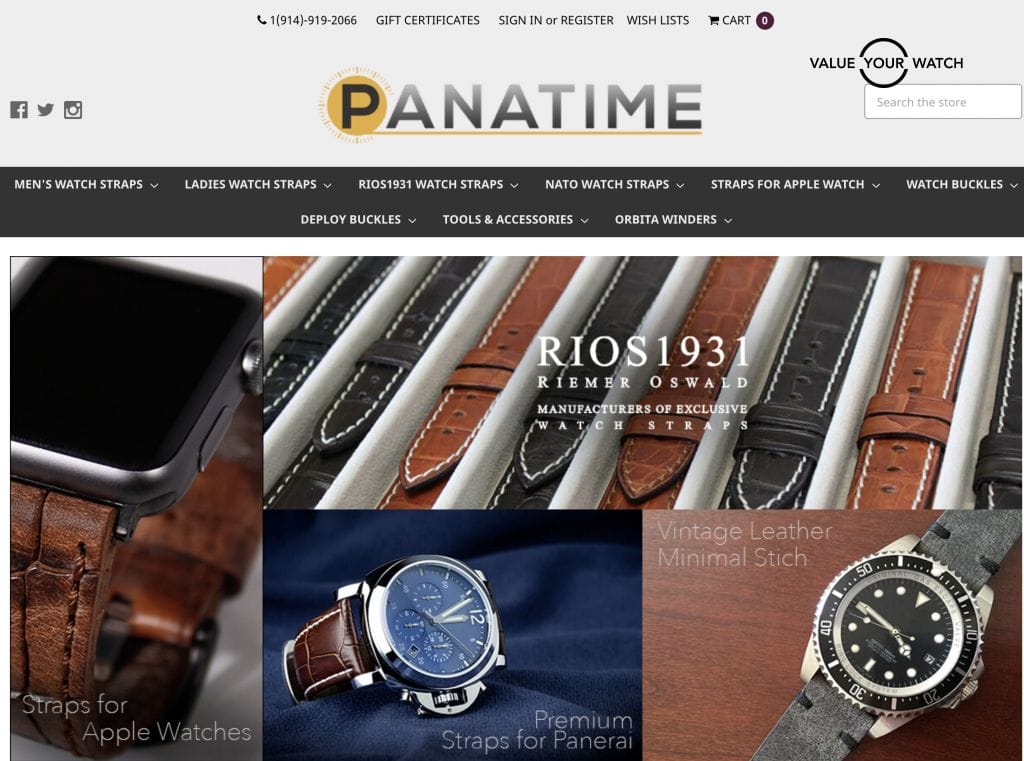Open the Wish Lists link
Image resolution: width=1024 pixels, height=761 pixels.
click(658, 20)
